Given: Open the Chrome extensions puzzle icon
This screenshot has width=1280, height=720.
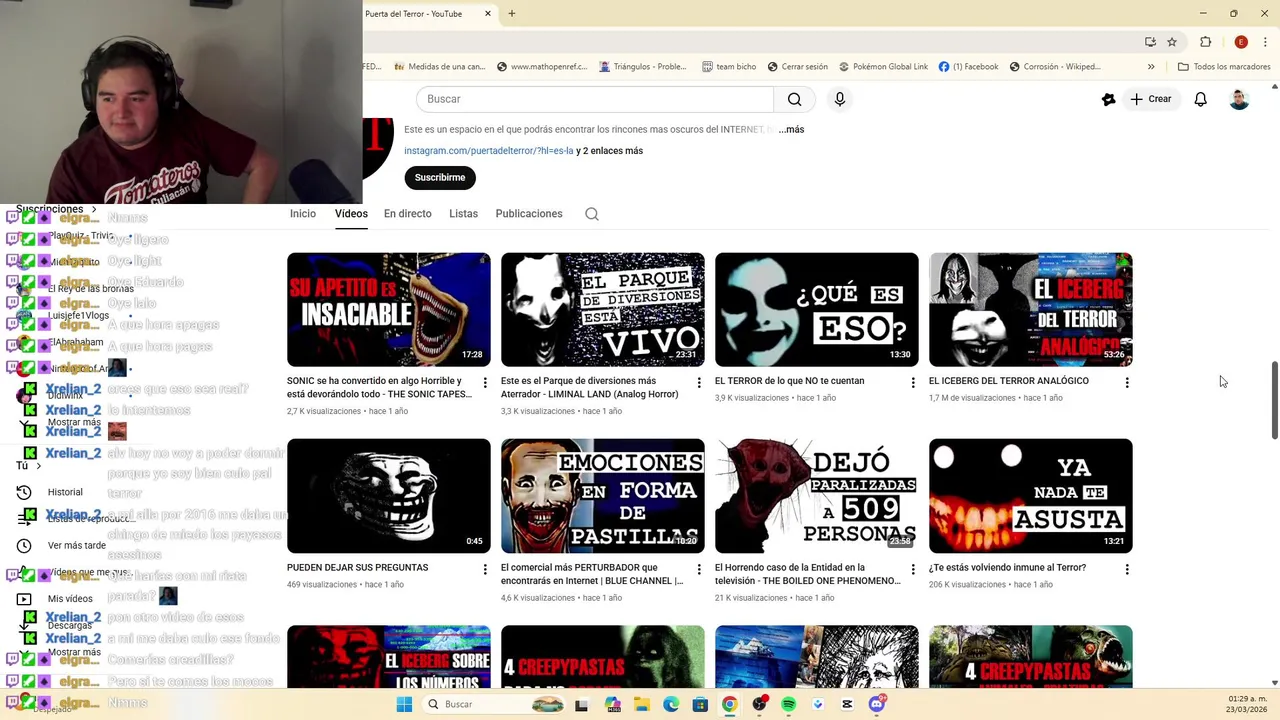Looking at the screenshot, I should (x=1205, y=42).
